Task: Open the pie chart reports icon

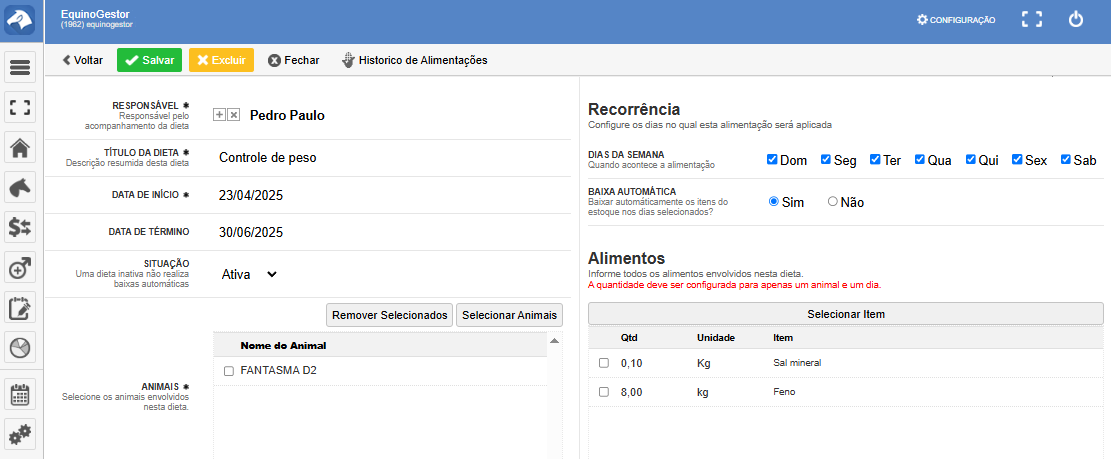Action: point(21,347)
